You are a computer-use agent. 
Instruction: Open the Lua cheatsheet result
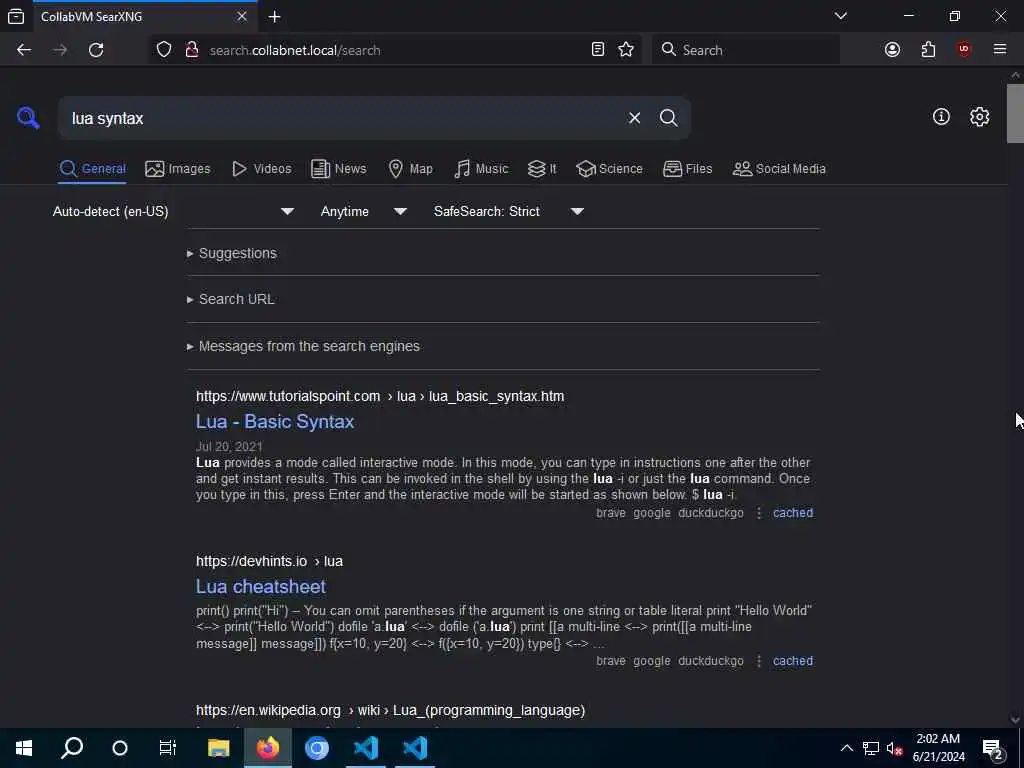(261, 586)
